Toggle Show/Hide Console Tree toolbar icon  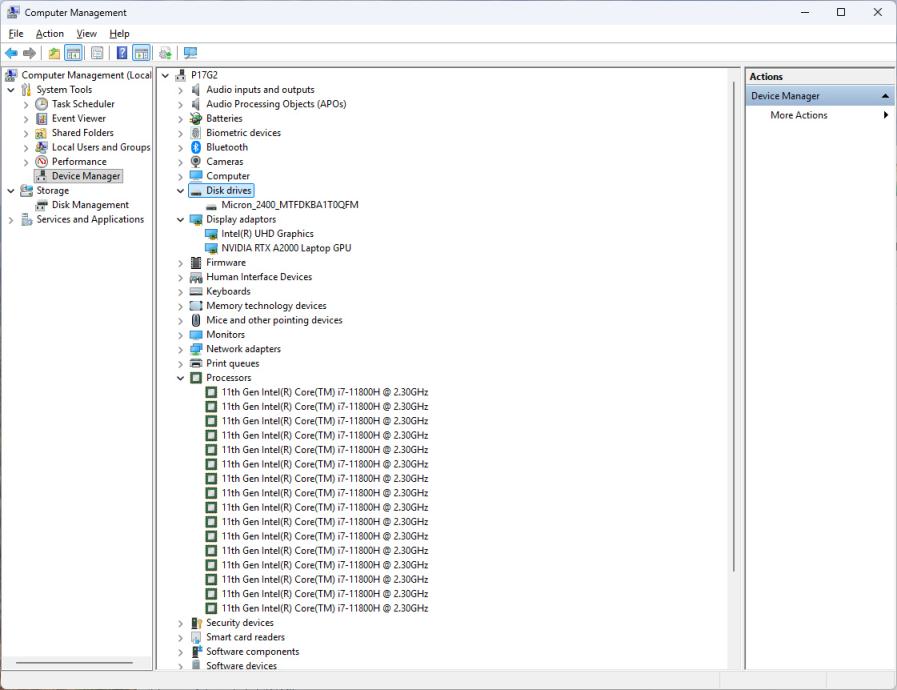(x=73, y=53)
